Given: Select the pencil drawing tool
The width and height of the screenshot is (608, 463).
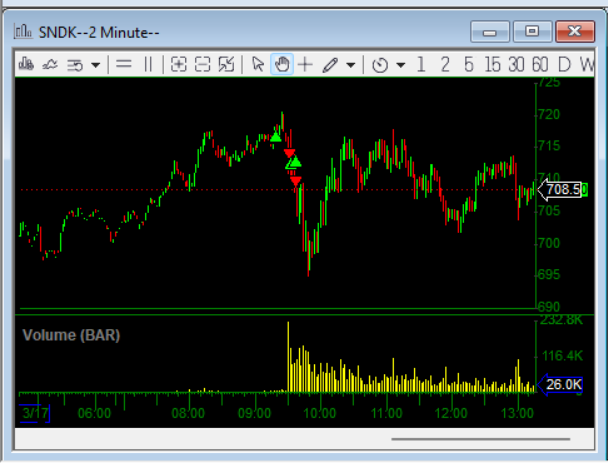Looking at the screenshot, I should [x=330, y=65].
